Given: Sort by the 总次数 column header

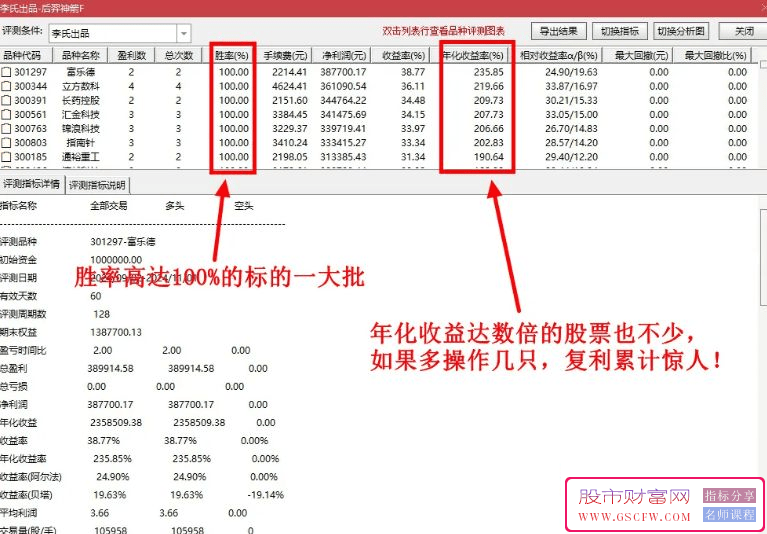Looking at the screenshot, I should tap(179, 55).
